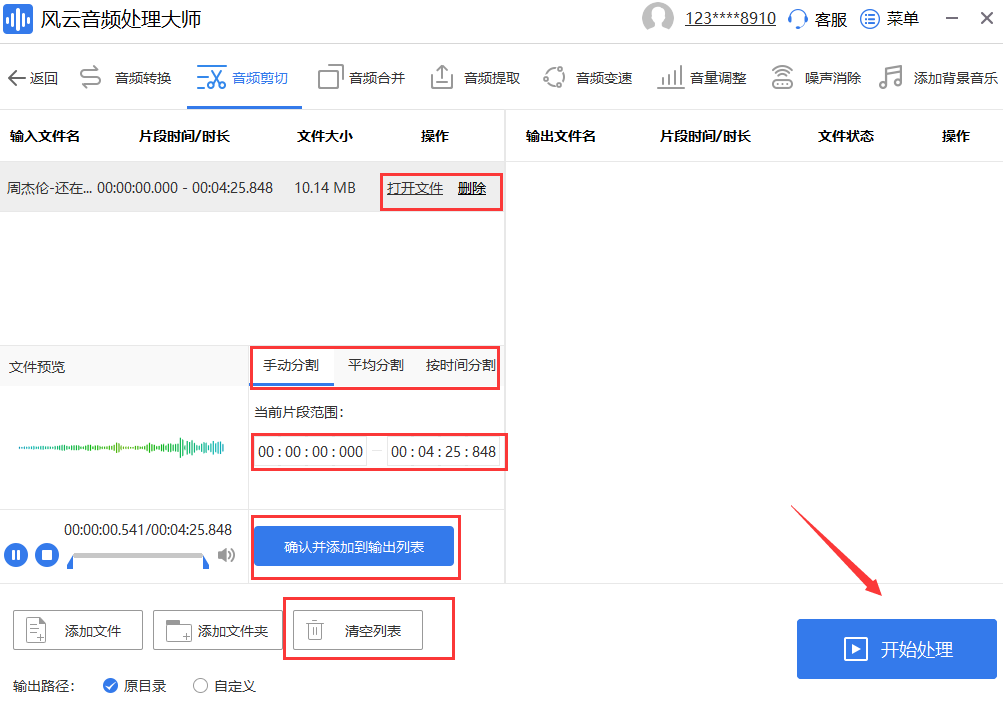Select the 手动分割 mode
The width and height of the screenshot is (1003, 703).
(x=292, y=366)
